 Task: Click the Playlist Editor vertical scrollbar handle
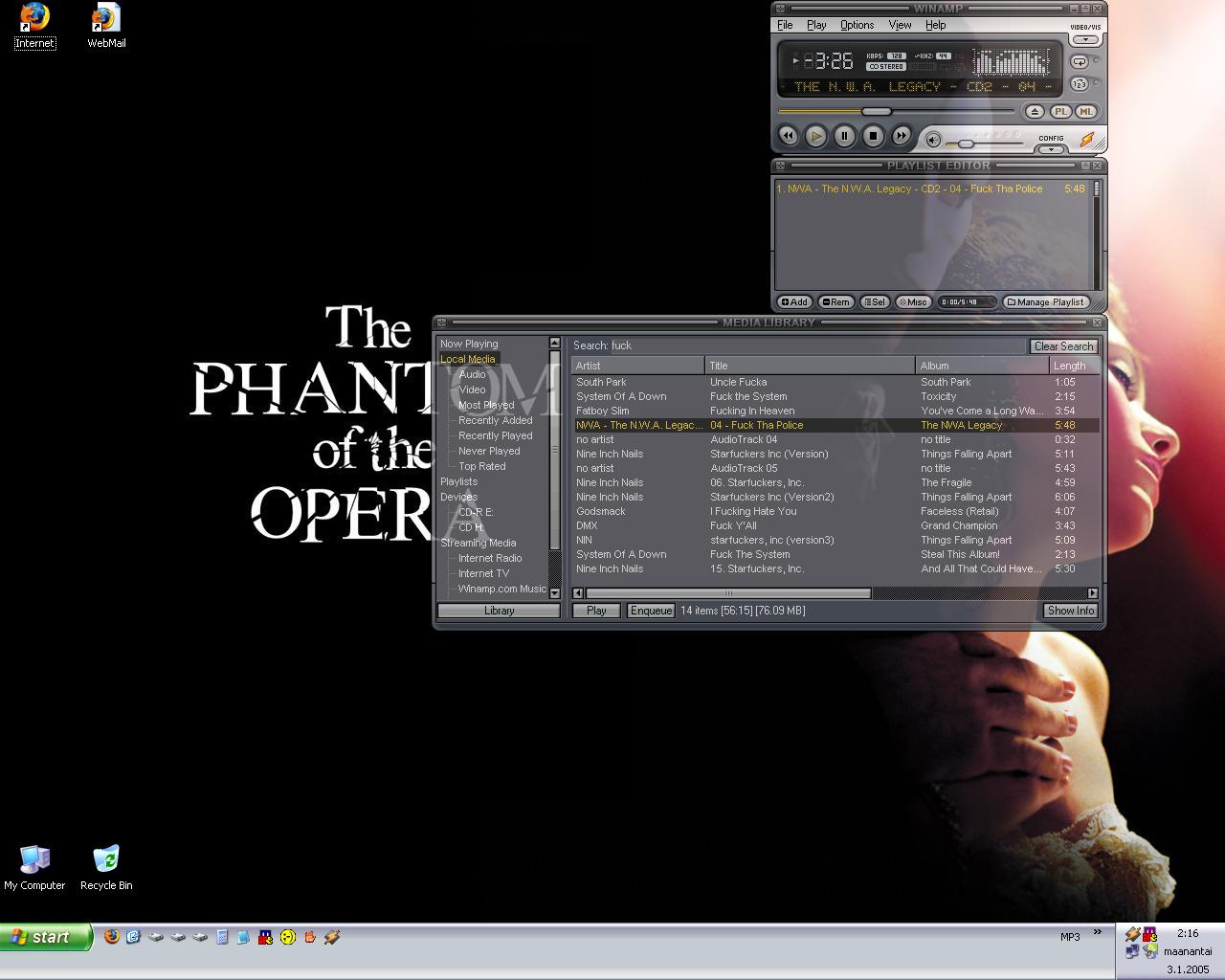click(1097, 189)
